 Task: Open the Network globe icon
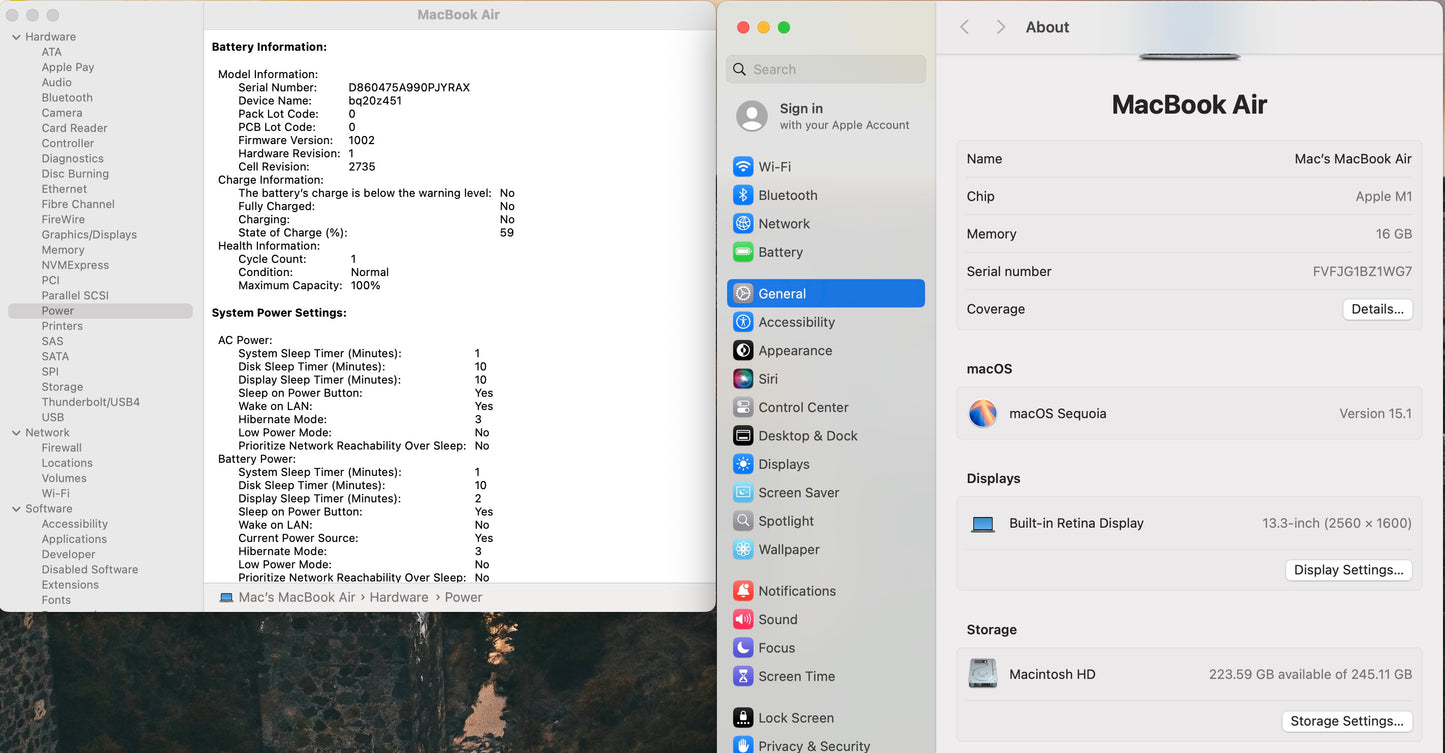point(743,224)
